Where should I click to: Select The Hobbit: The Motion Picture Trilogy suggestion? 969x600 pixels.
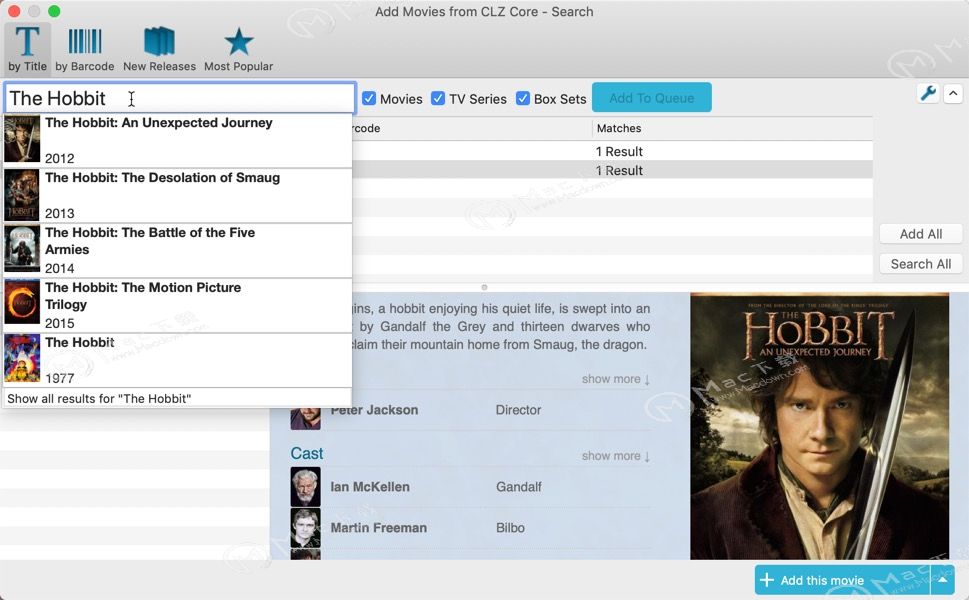178,305
